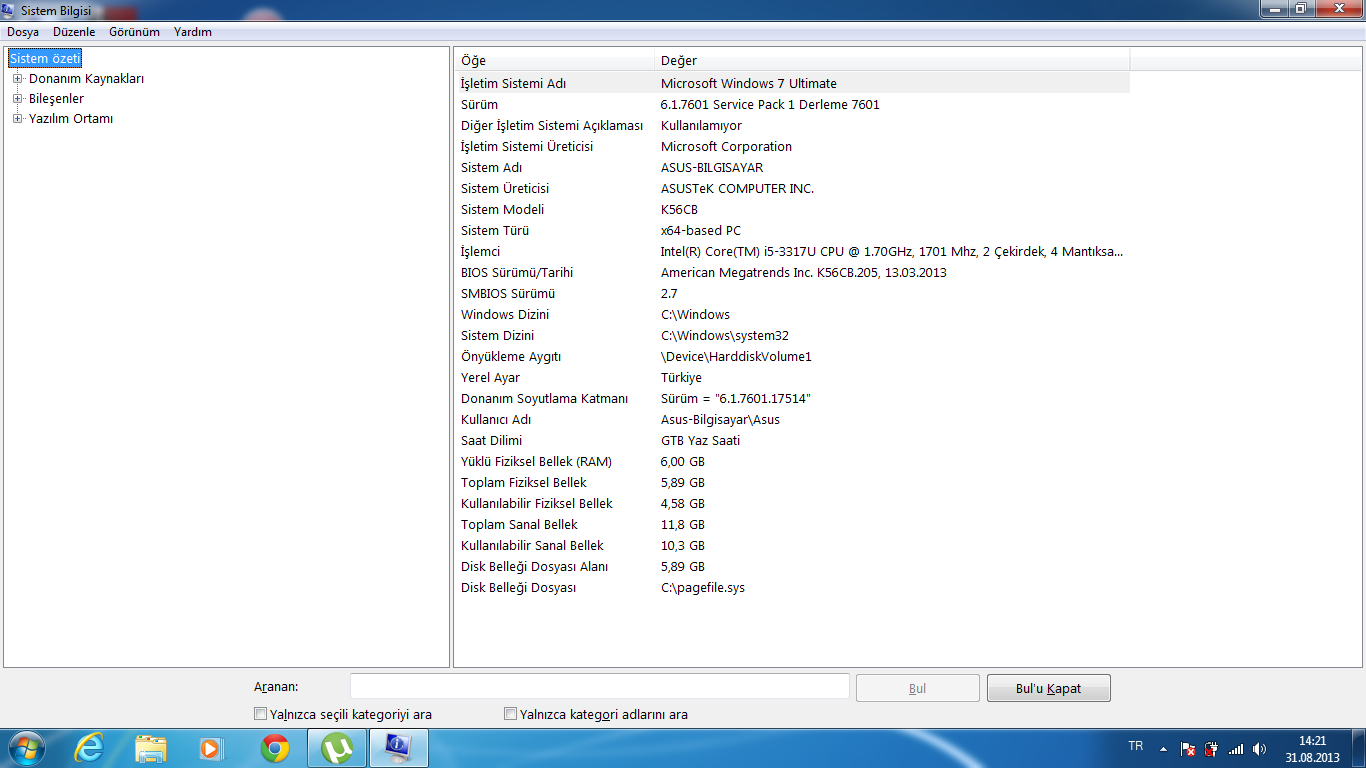
Task: Click the value 'Microsoft Windows 7 Ultimate'
Action: [x=749, y=83]
